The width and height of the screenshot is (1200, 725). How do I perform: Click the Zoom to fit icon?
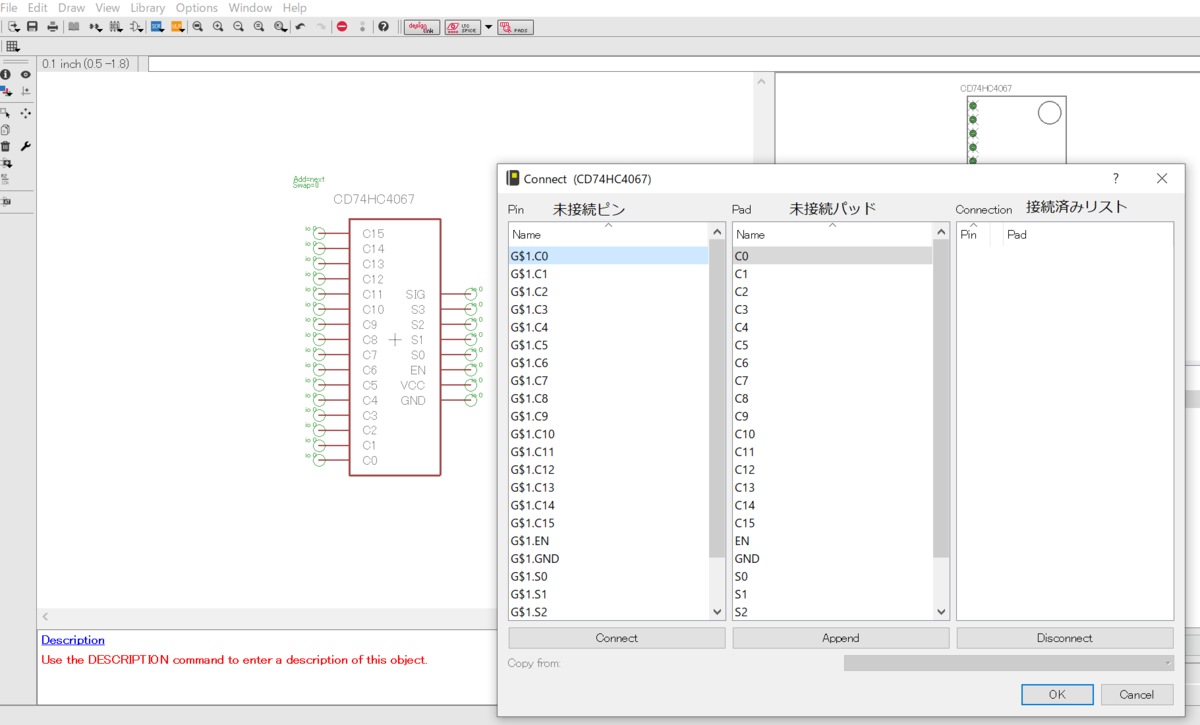point(197,27)
